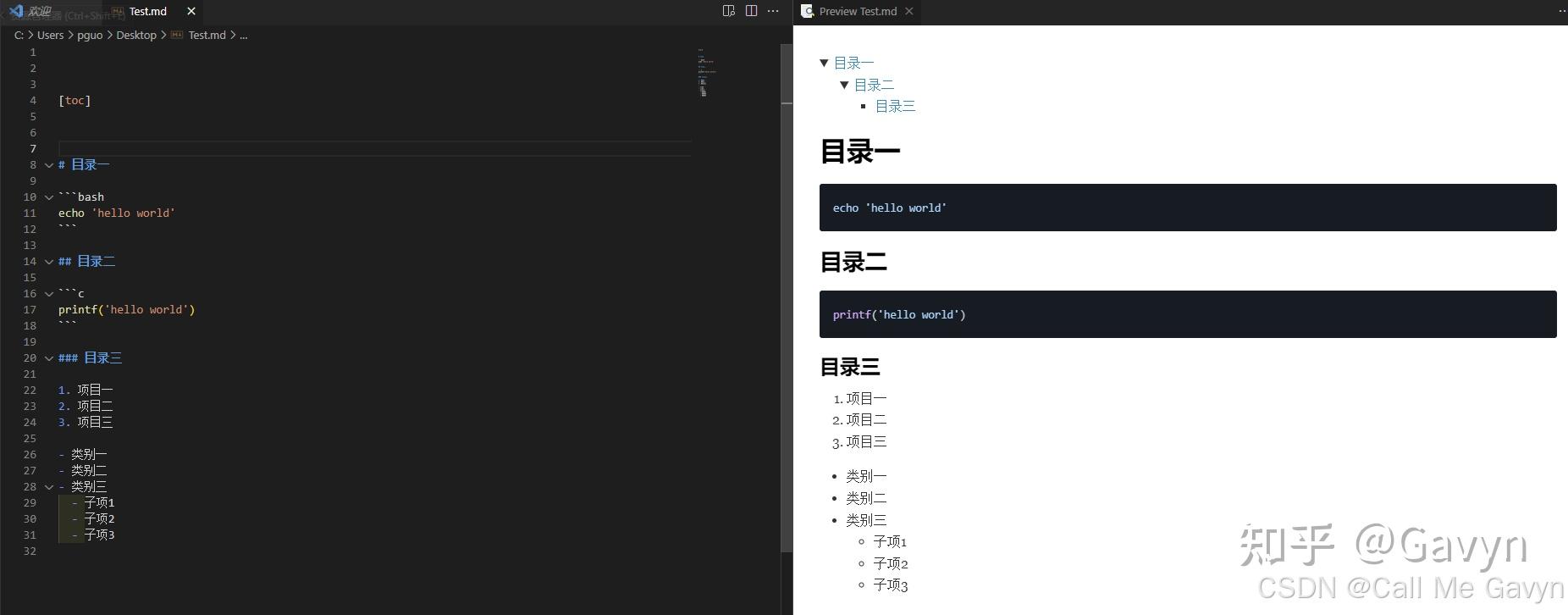Click the VS Code logo icon
The height and width of the screenshot is (615, 1568).
pyautogui.click(x=16, y=11)
